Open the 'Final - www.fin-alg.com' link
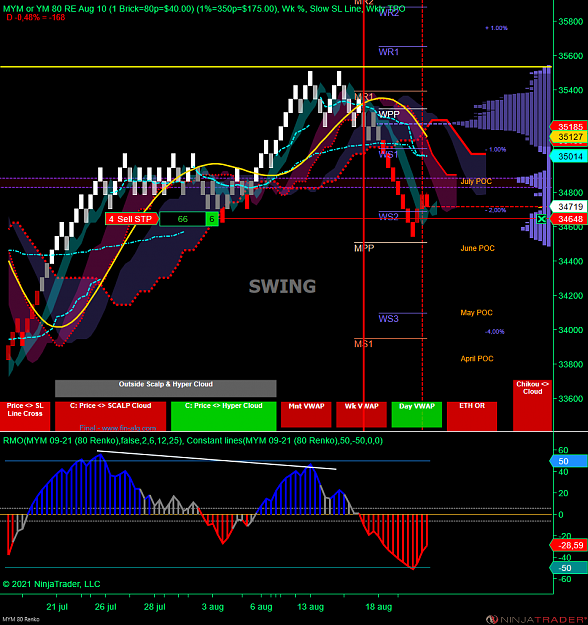Screen dimensions: 588x625 pos(118,428)
